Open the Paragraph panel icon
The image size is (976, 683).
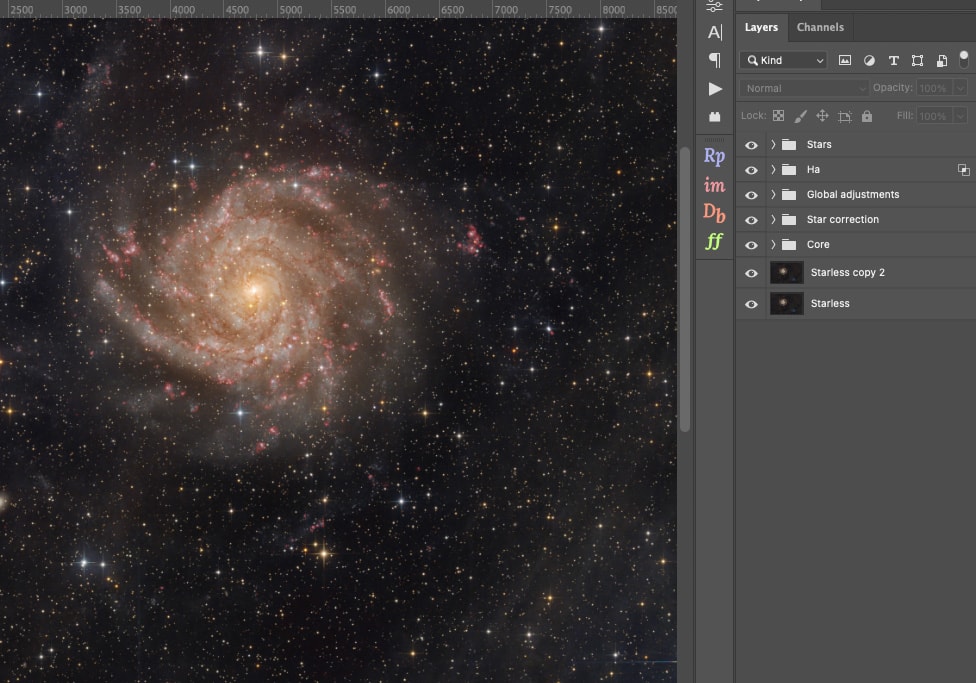tap(714, 60)
